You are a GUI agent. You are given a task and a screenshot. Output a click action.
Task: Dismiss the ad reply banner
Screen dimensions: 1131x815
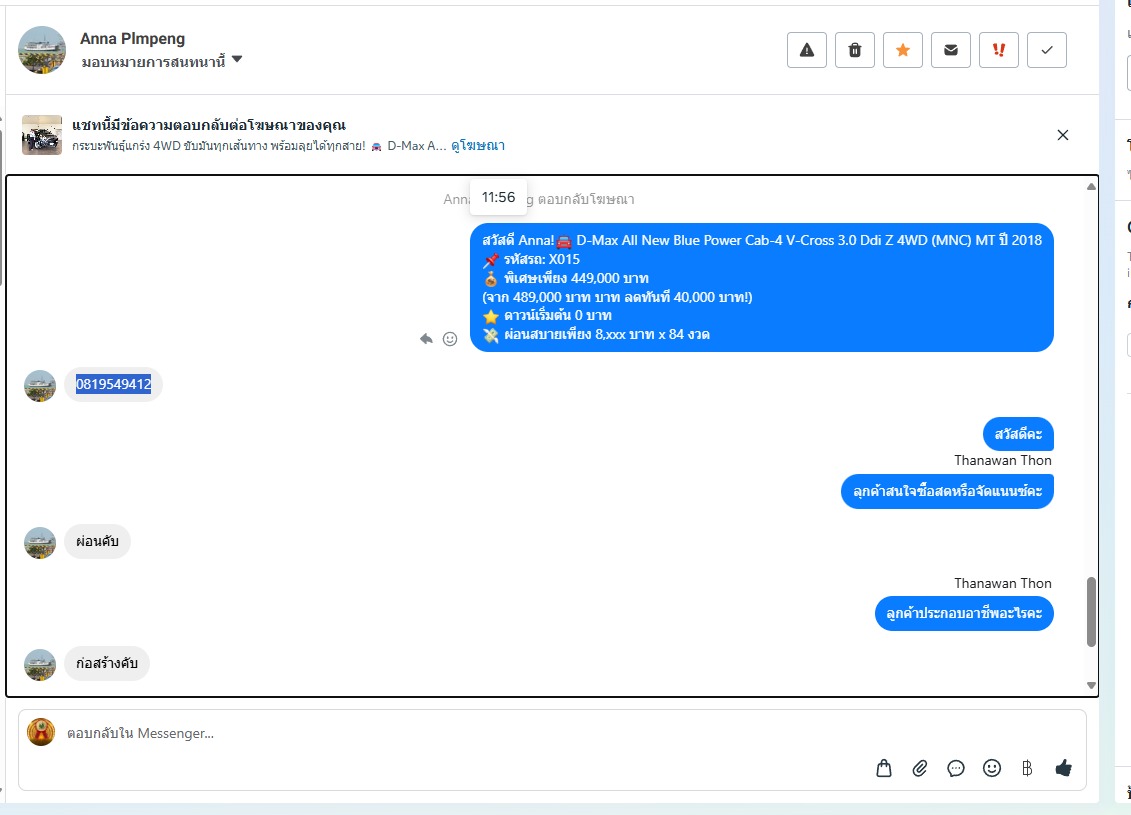(1062, 135)
